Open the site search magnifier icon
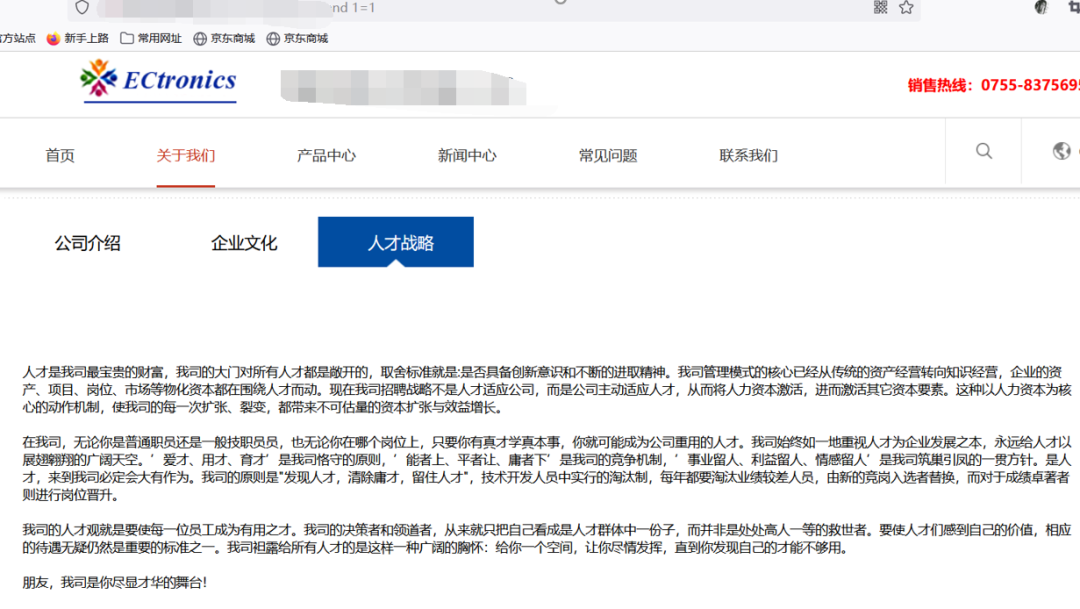This screenshot has width=1080, height=609. [984, 152]
